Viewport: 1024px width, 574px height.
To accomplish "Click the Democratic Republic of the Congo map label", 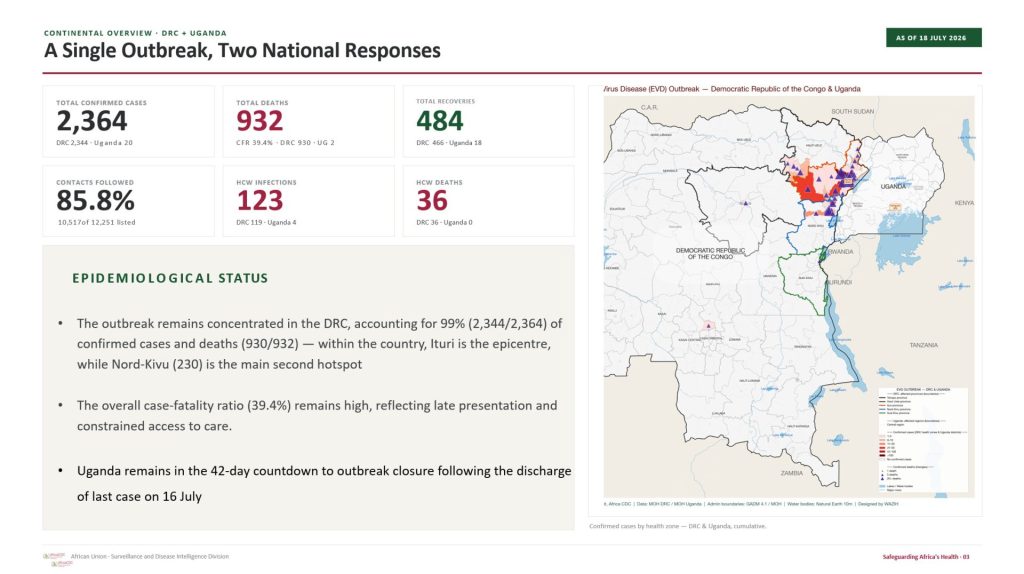I will click(710, 253).
